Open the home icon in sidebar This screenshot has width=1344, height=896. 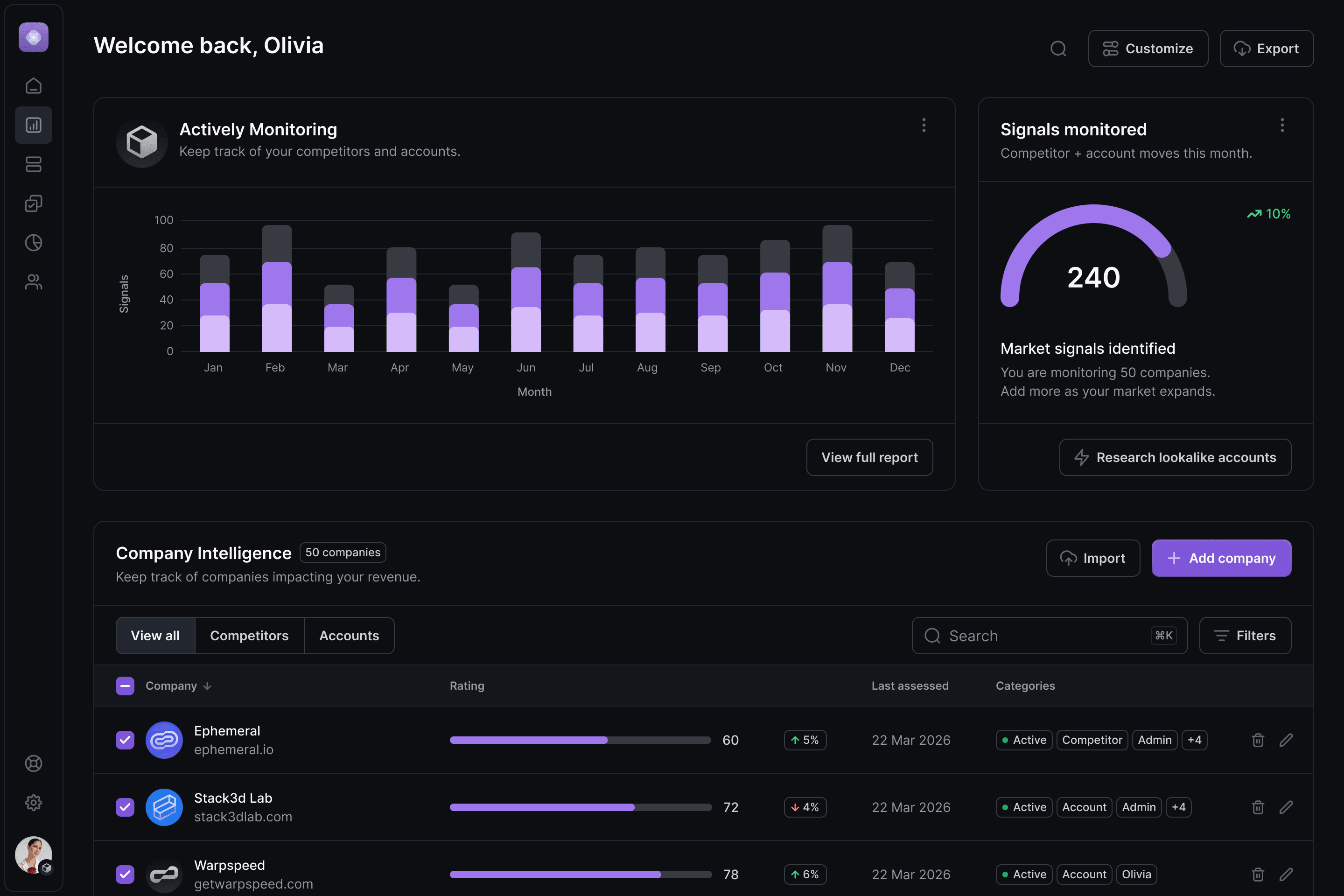point(33,86)
